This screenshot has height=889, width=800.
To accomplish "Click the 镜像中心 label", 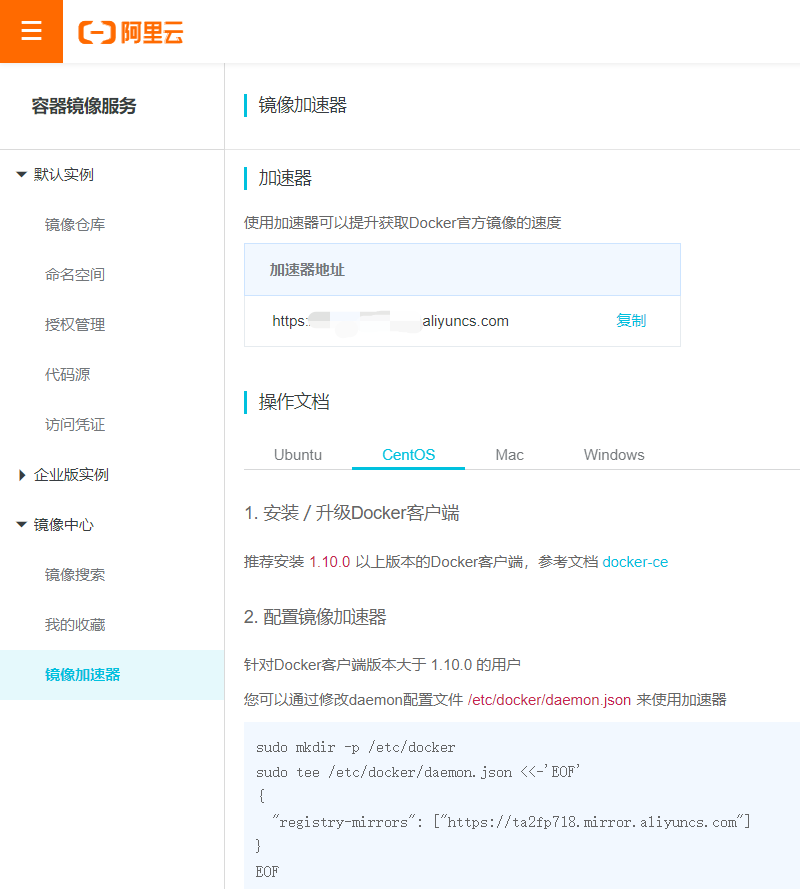I will point(64,524).
